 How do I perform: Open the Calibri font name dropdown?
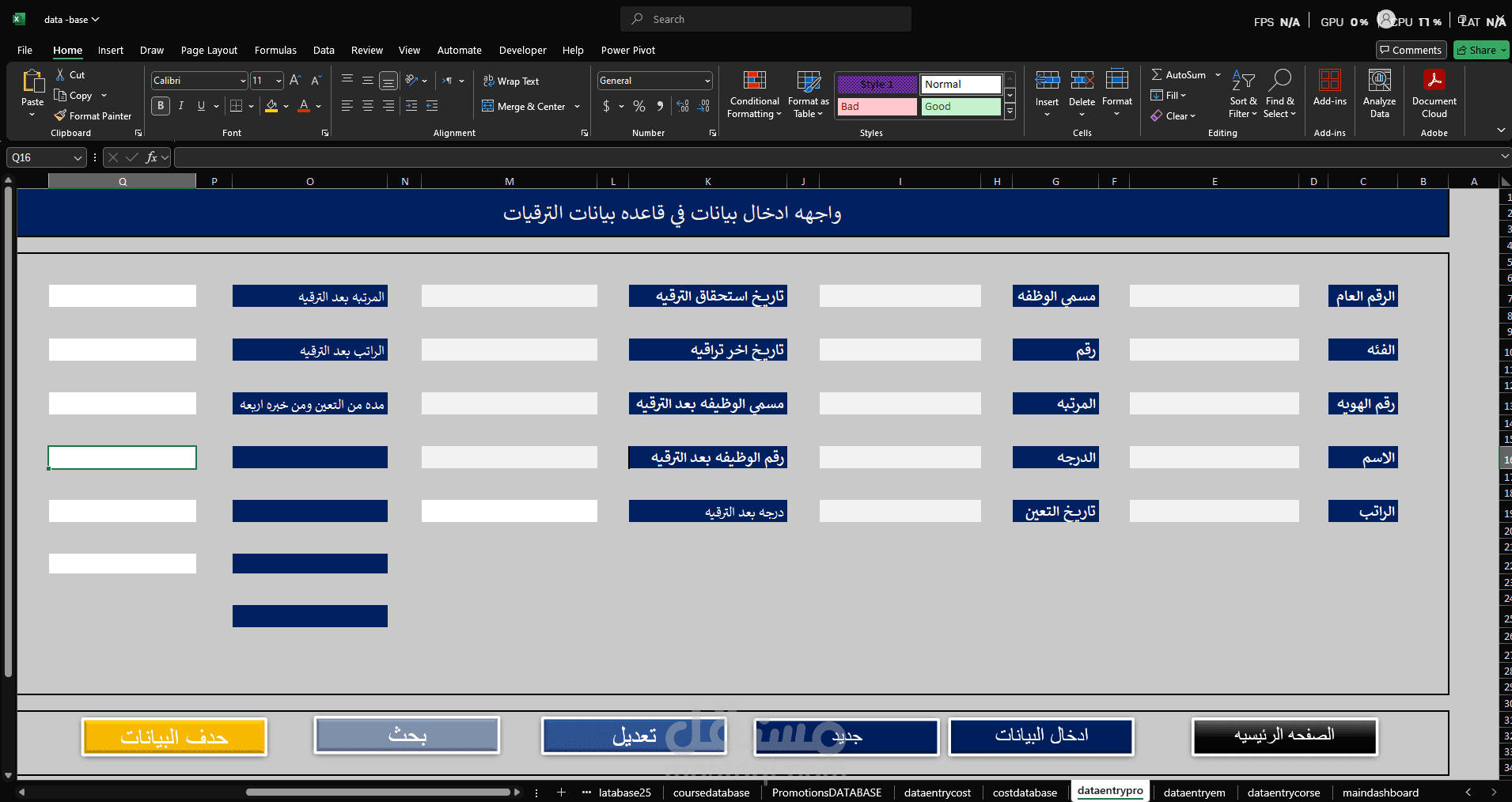pos(243,81)
